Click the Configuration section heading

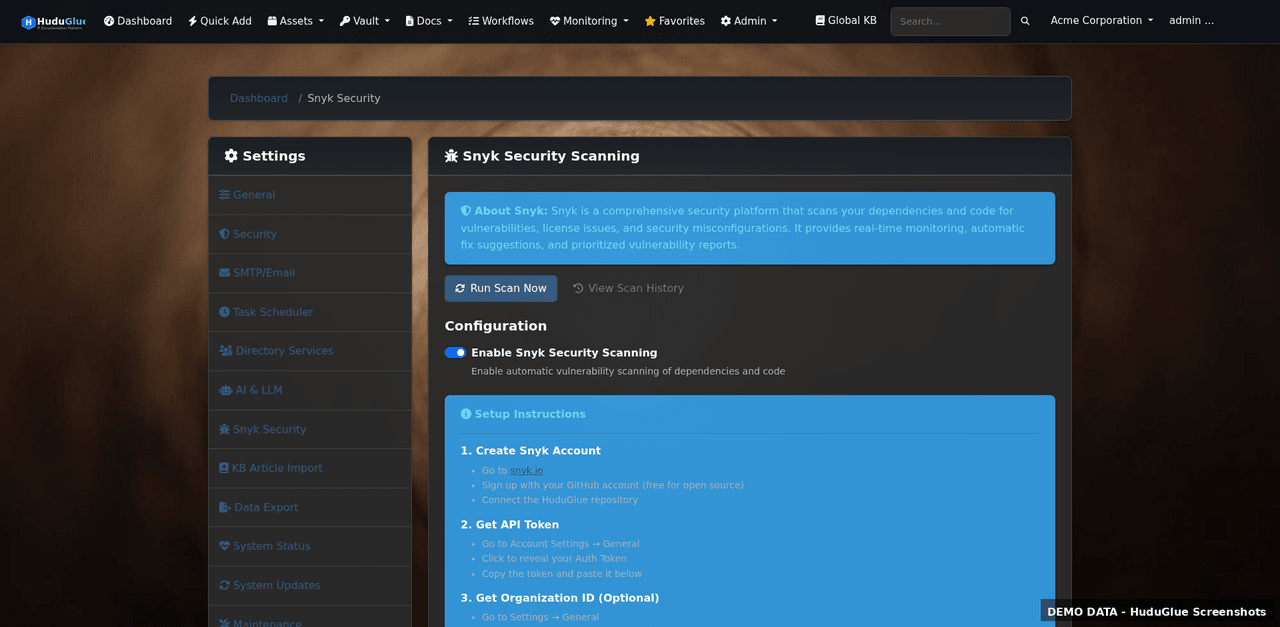point(496,326)
